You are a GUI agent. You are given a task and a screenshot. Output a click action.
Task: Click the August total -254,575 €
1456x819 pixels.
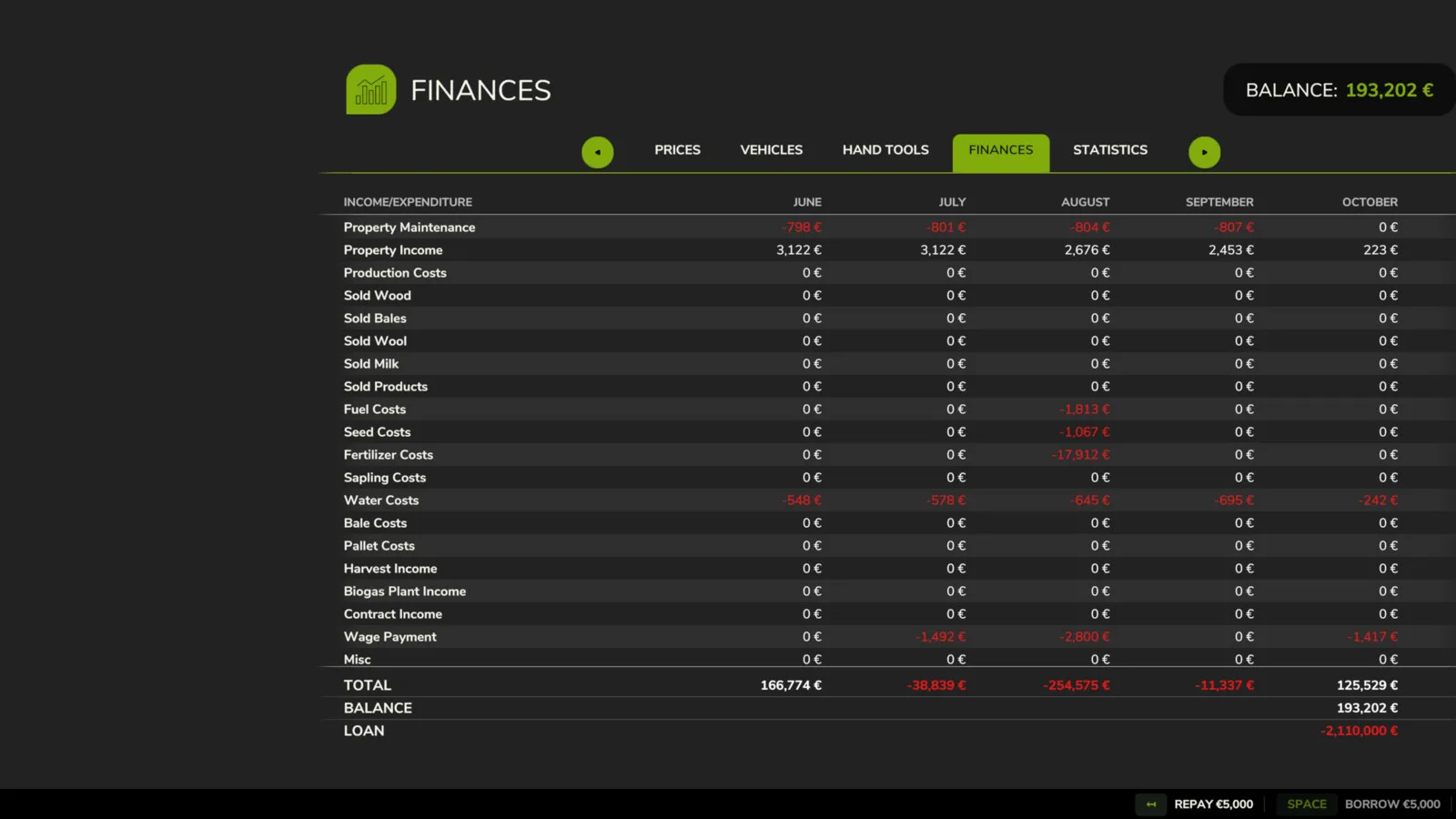click(x=1077, y=685)
